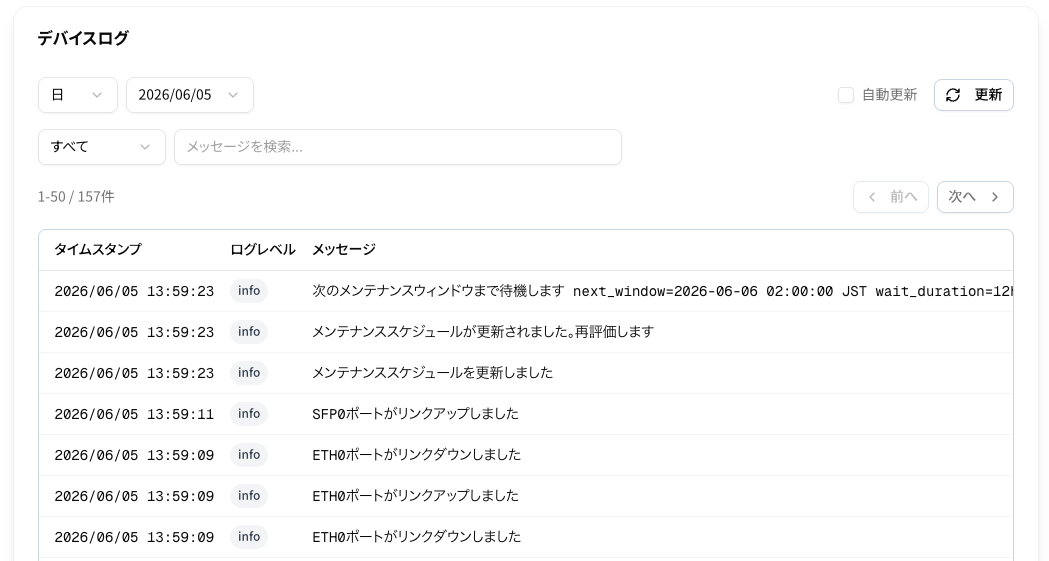Expand the すべて log level filter

tap(102, 147)
